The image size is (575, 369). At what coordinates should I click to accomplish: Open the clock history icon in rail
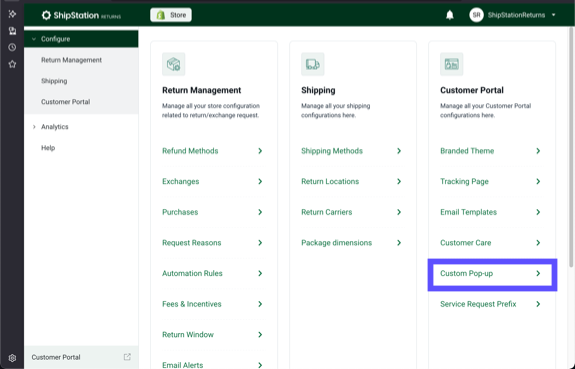(x=12, y=47)
